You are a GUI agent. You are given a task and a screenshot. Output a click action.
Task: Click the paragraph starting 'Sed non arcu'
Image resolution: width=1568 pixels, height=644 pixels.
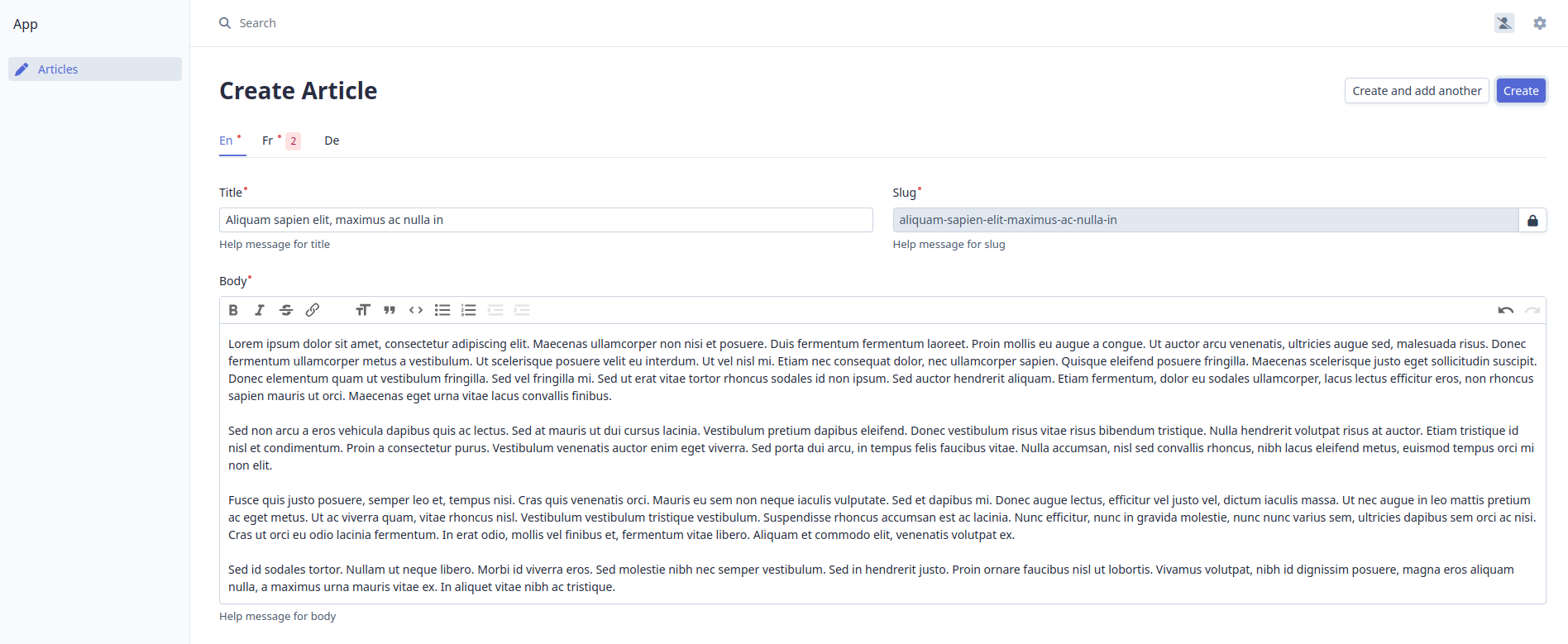tap(882, 448)
